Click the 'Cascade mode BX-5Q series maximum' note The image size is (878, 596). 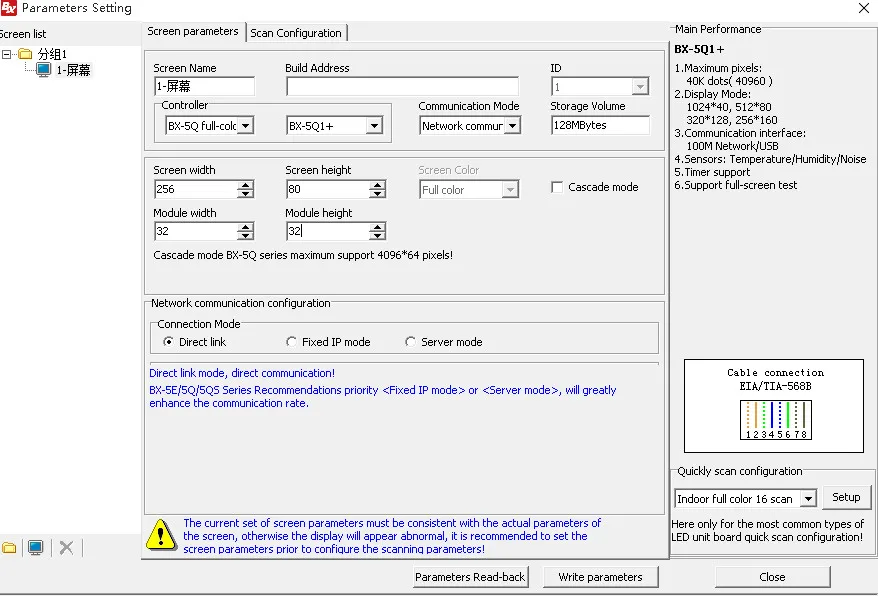tap(303, 255)
